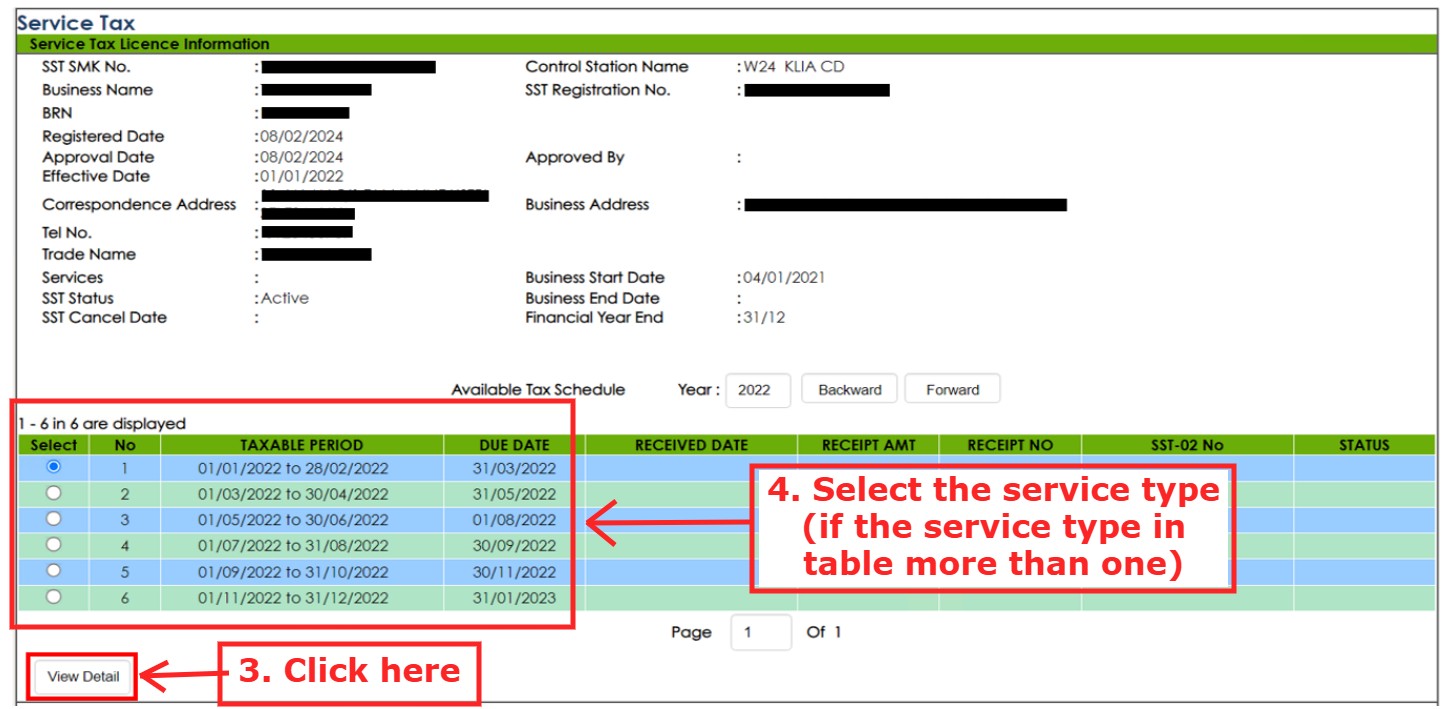Click the TAXABLE PERIOD column header

pos(301,445)
